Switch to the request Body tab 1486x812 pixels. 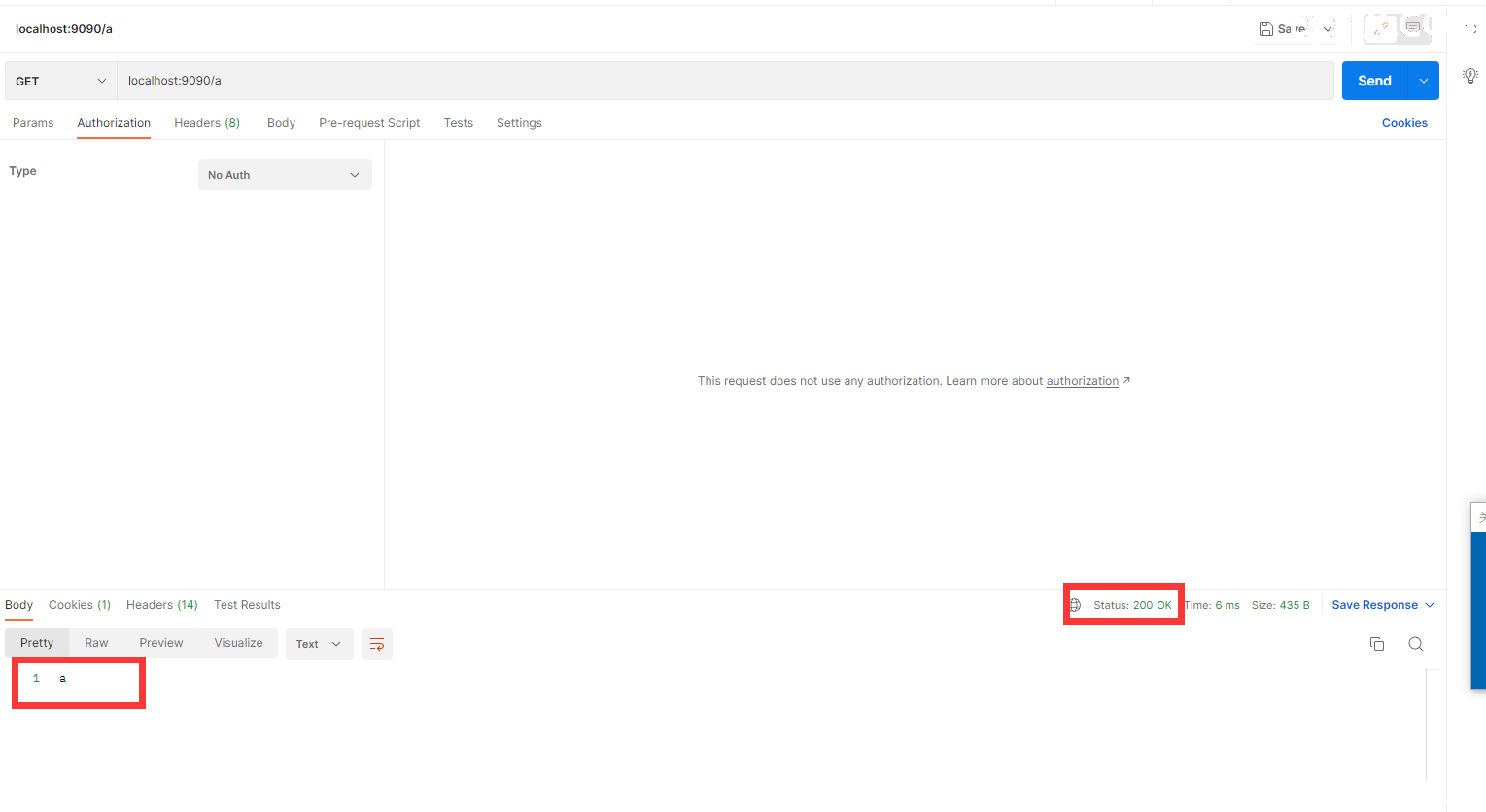[281, 123]
